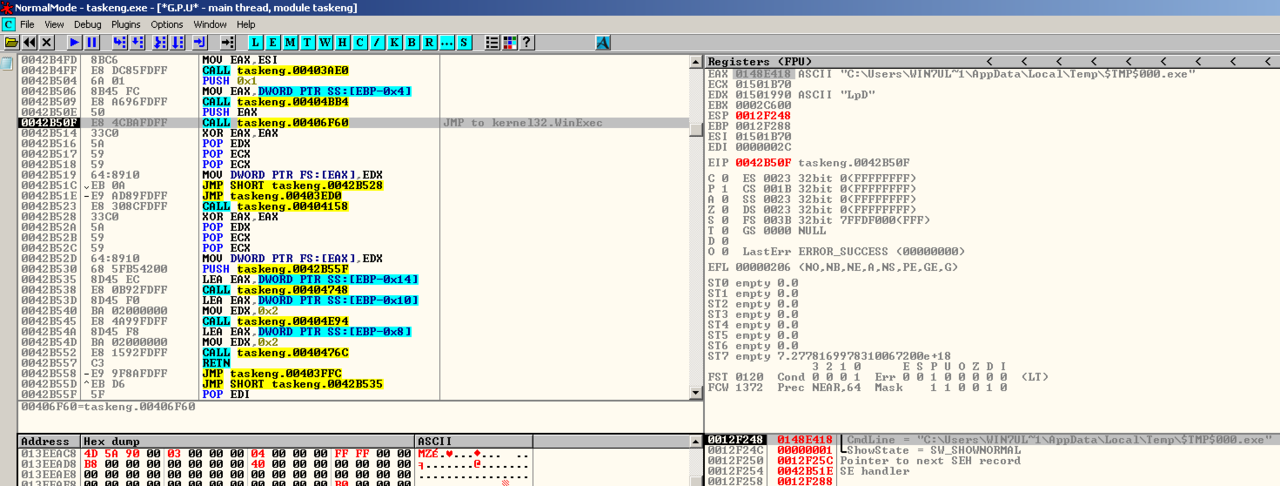Image resolution: width=1280 pixels, height=486 pixels.
Task: Click the Step into toolbar icon
Action: click(x=120, y=42)
